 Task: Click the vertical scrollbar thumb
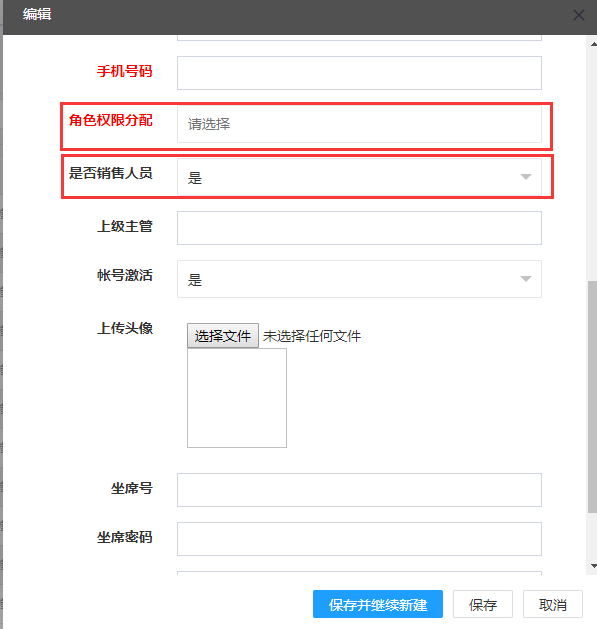point(592,397)
